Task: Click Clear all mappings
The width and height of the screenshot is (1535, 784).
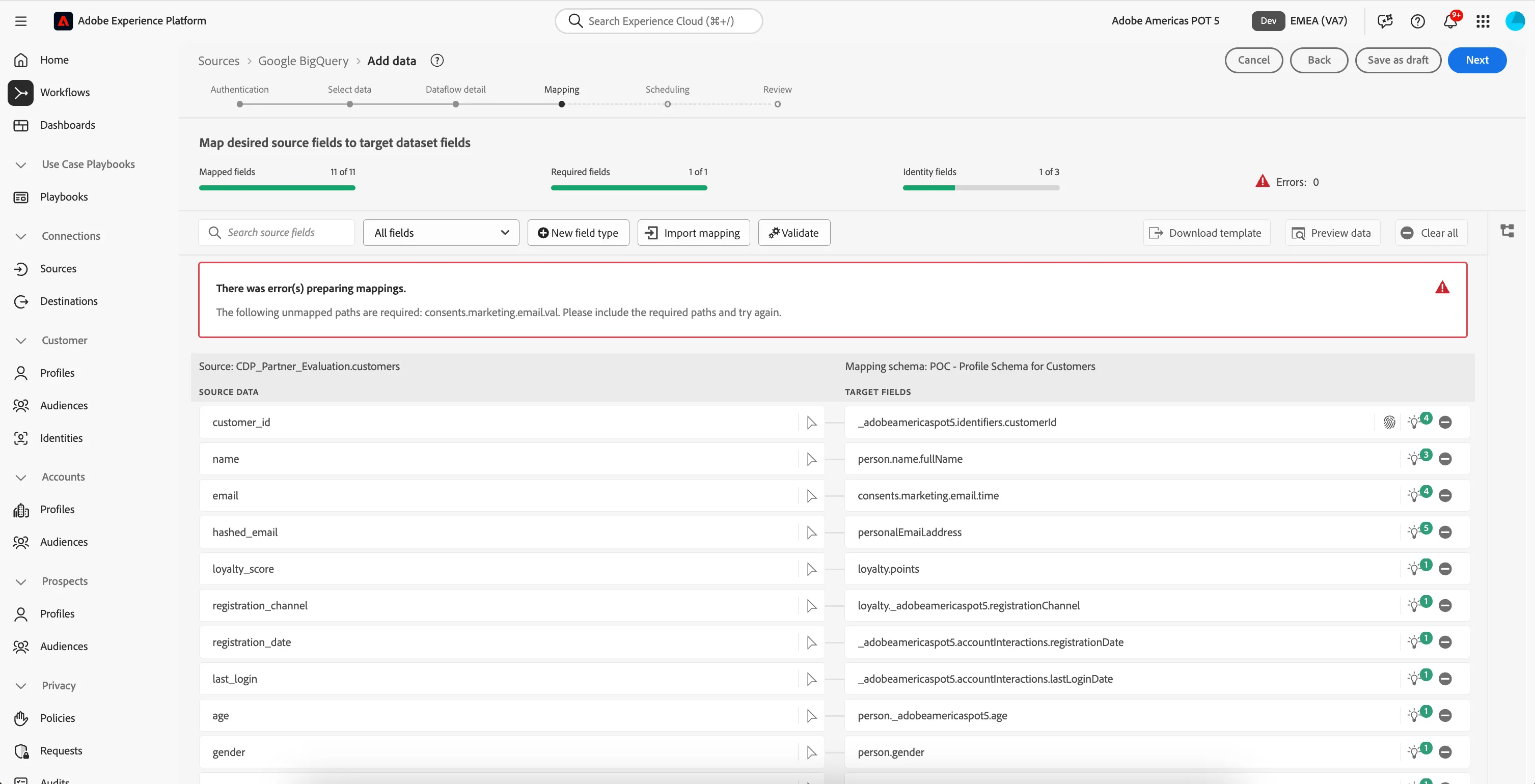Action: point(1430,233)
